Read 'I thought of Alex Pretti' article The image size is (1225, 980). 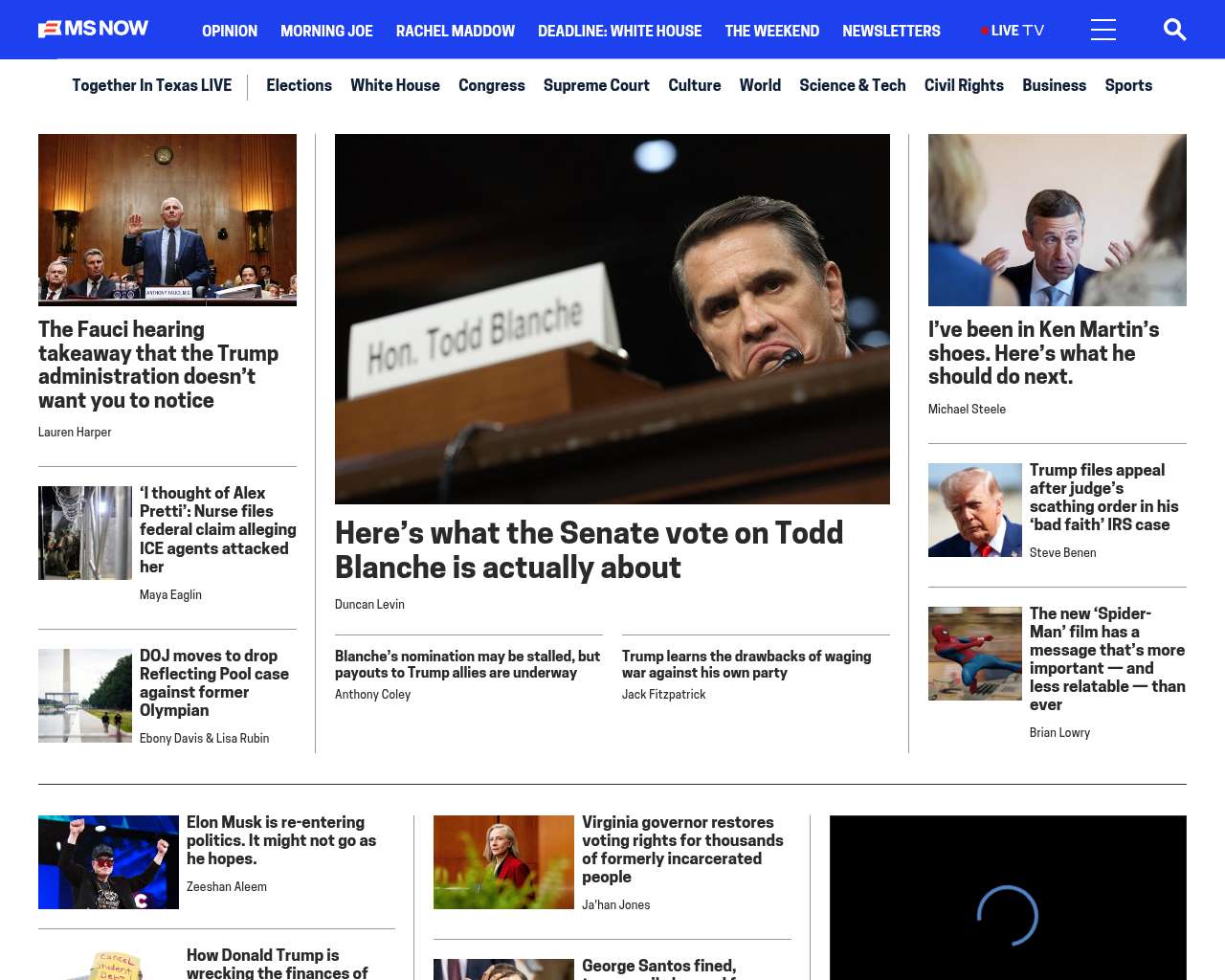pos(218,529)
